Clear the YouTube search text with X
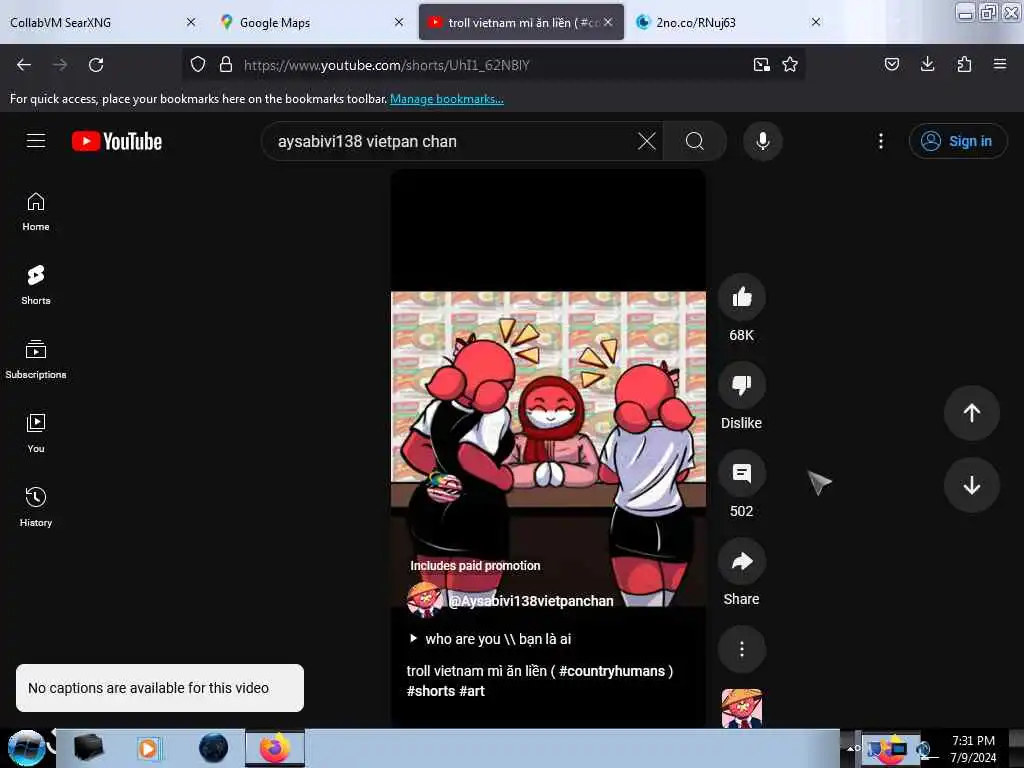The width and height of the screenshot is (1024, 768). tap(647, 141)
